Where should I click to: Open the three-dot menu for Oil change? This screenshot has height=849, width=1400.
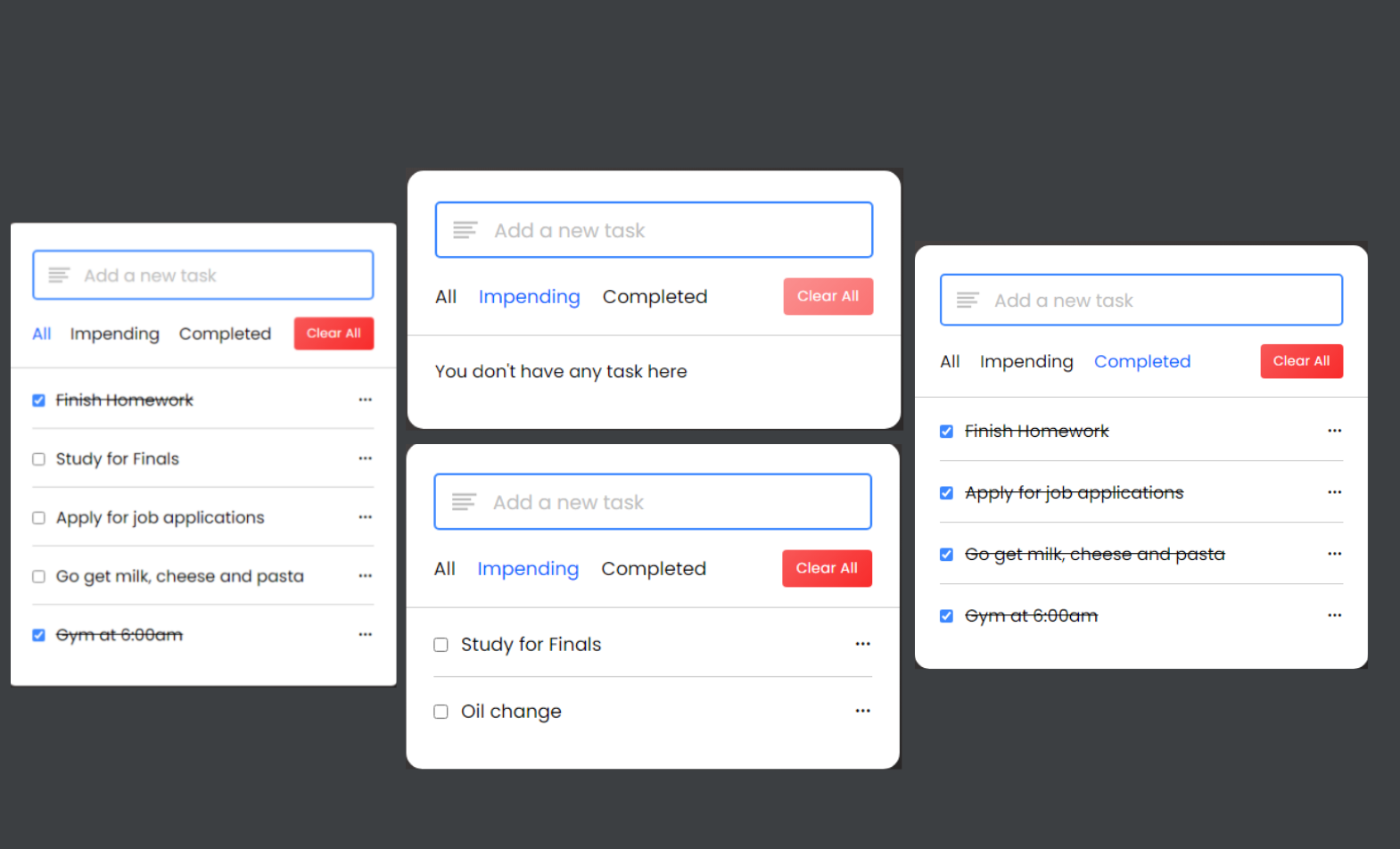[x=862, y=711]
